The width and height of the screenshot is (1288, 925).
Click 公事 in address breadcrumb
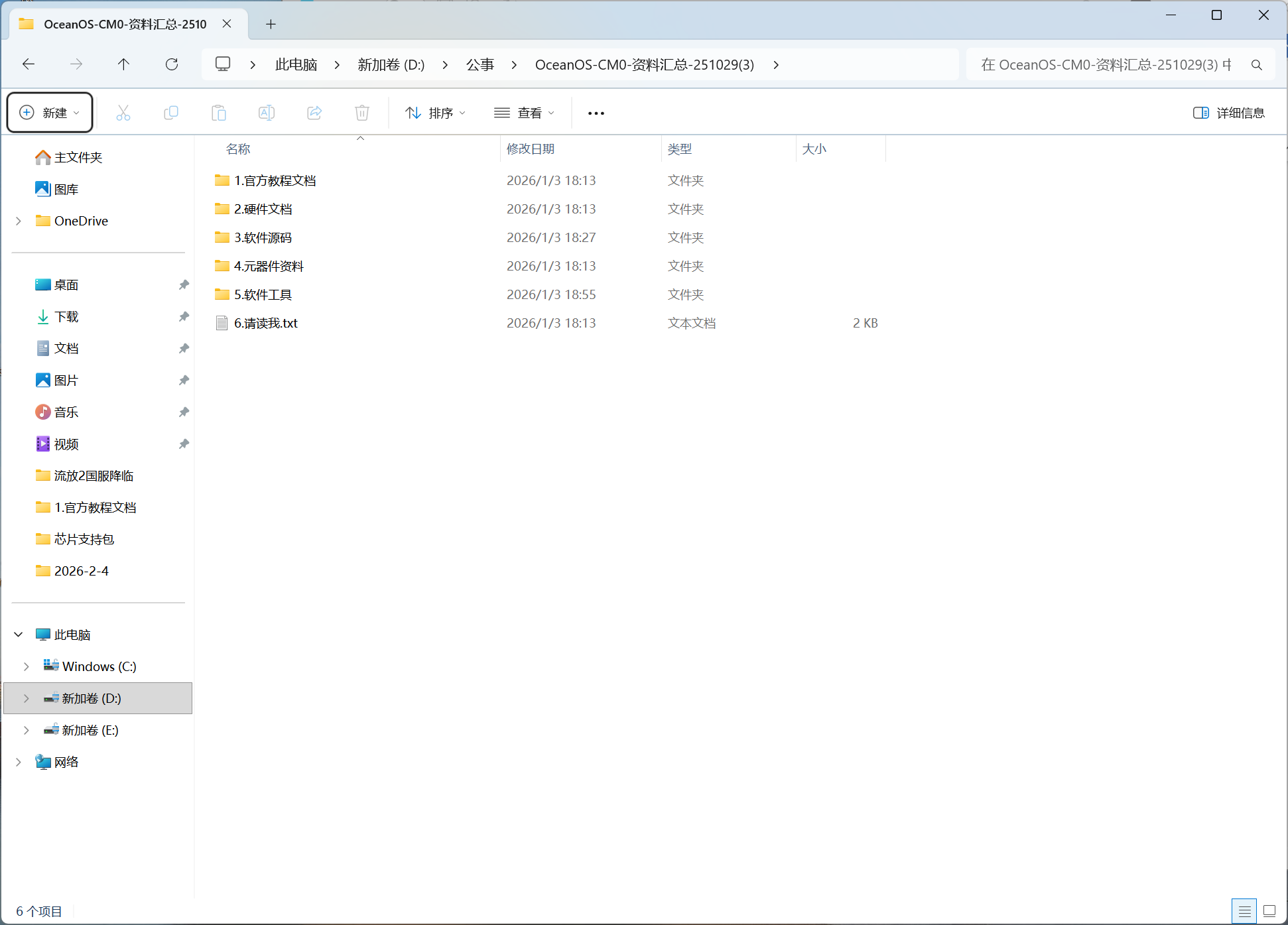[x=480, y=64]
